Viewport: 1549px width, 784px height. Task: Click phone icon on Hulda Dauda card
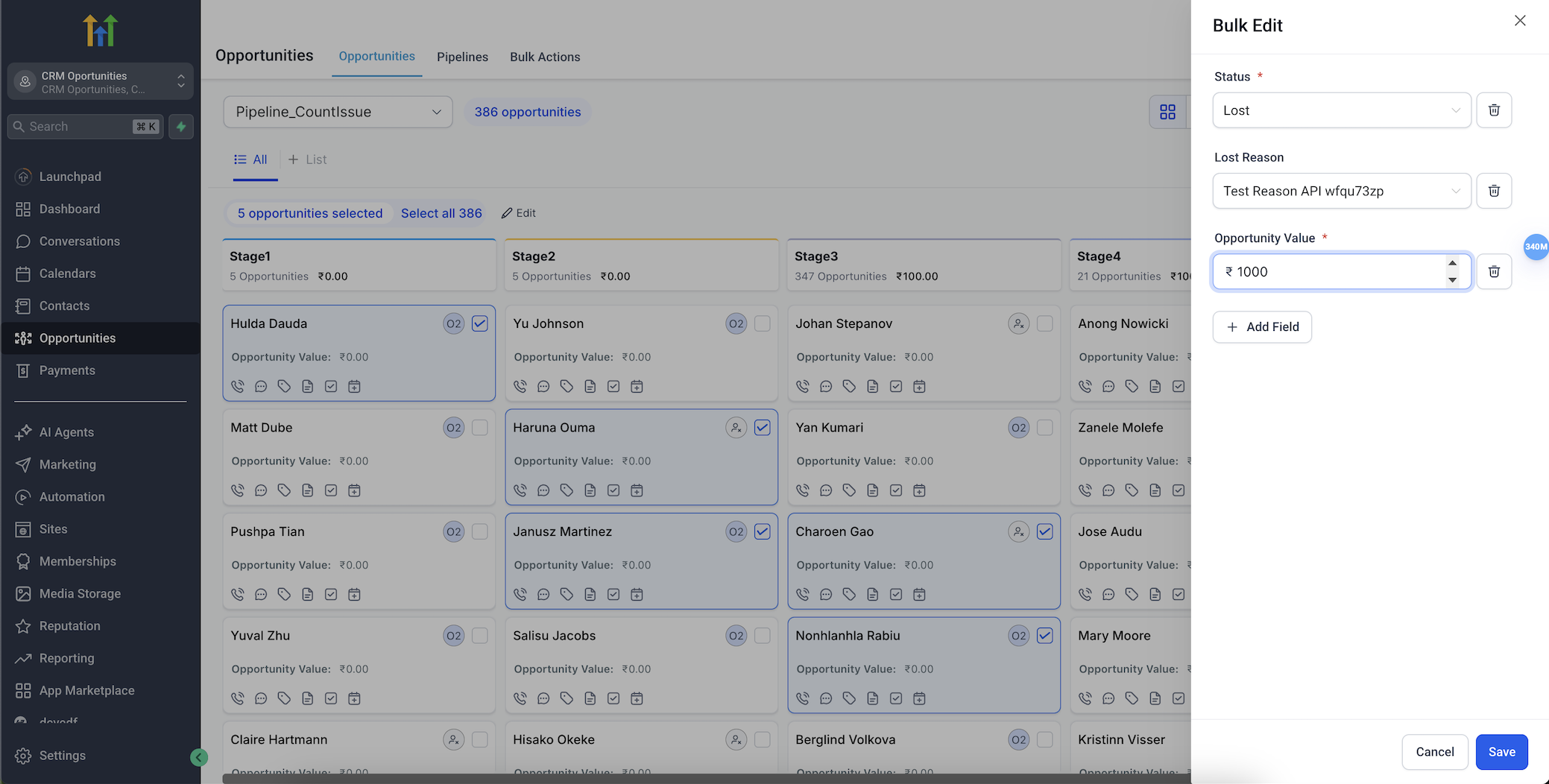238,386
